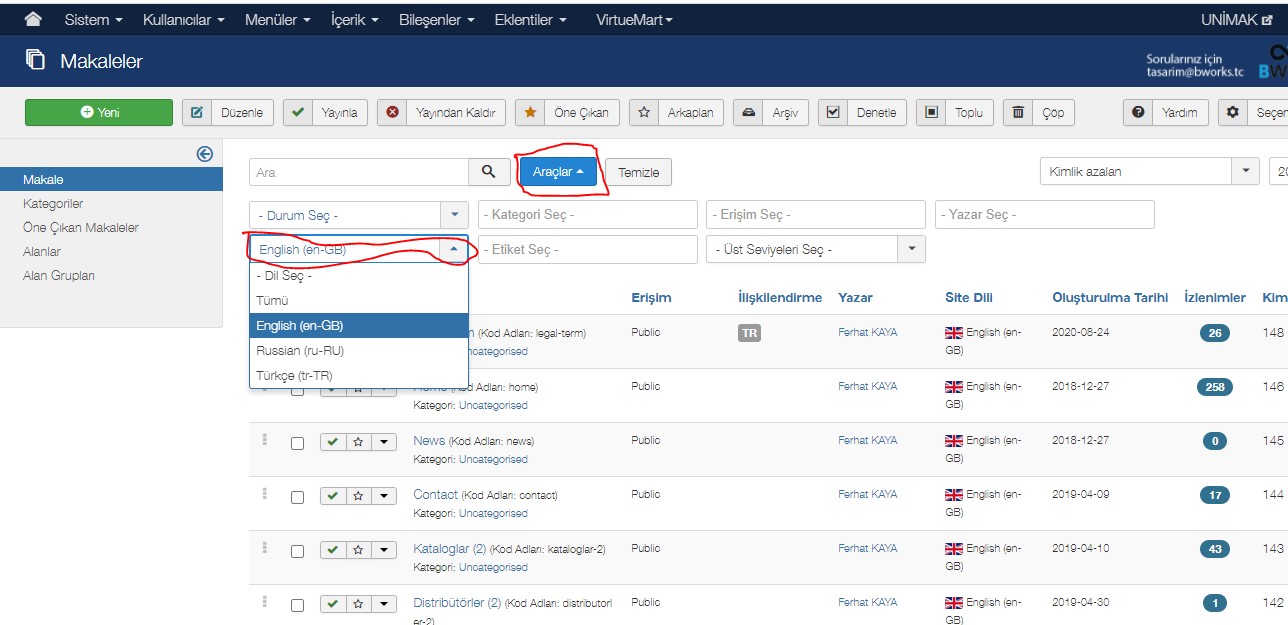The image size is (1288, 625).
Task: Select the Contact article checkbox
Action: pyautogui.click(x=297, y=497)
